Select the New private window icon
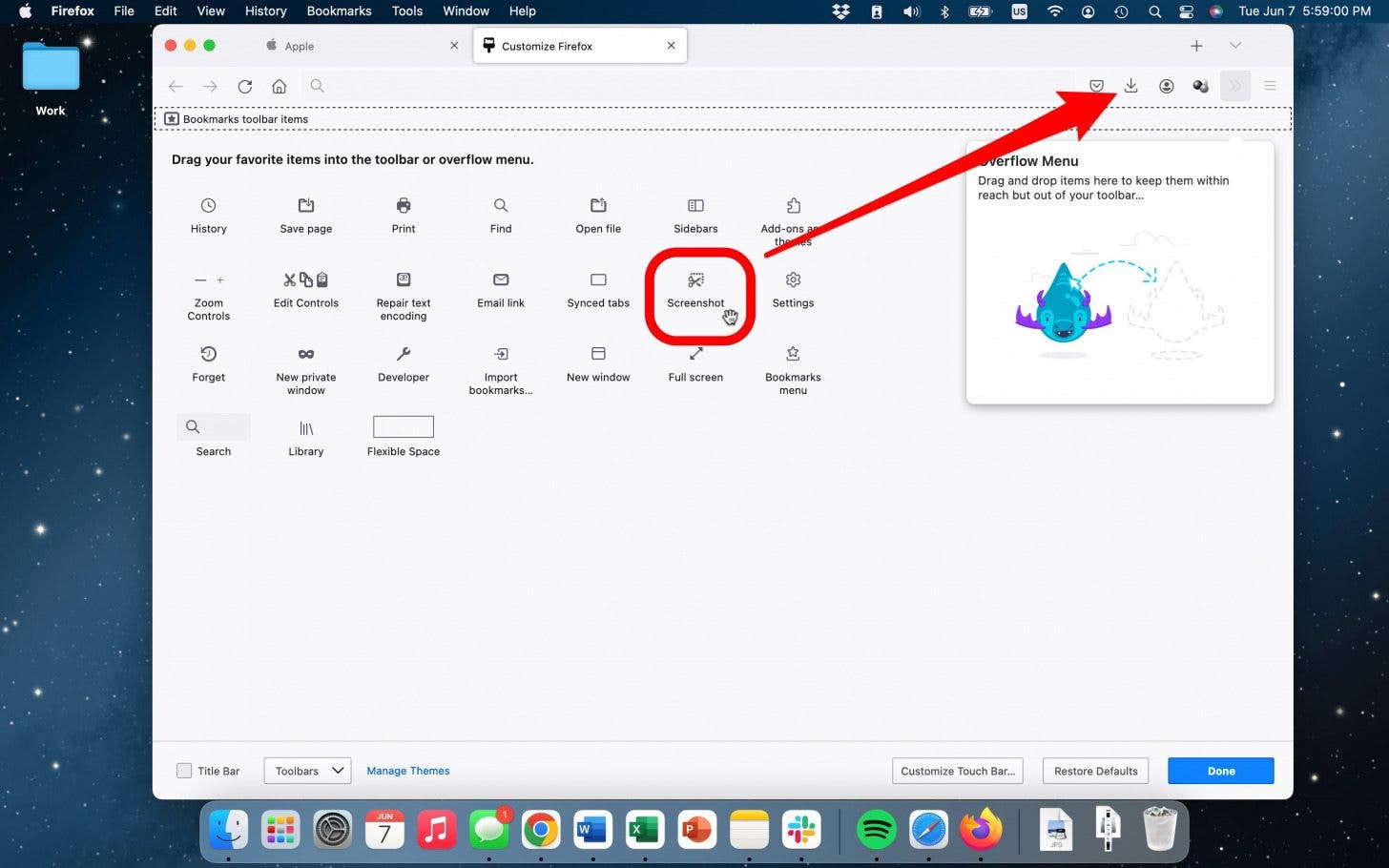Viewport: 1389px width, 868px height. click(x=305, y=354)
